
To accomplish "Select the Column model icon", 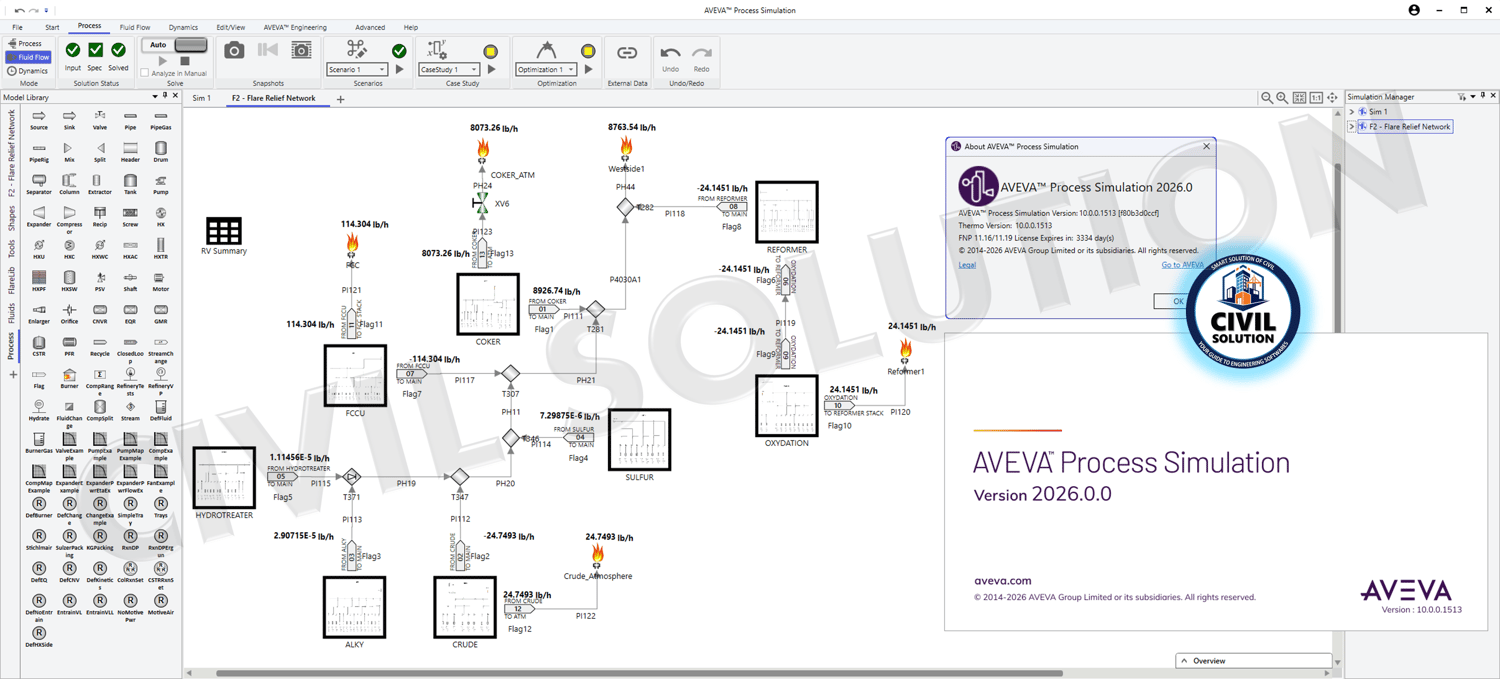I will click(69, 181).
